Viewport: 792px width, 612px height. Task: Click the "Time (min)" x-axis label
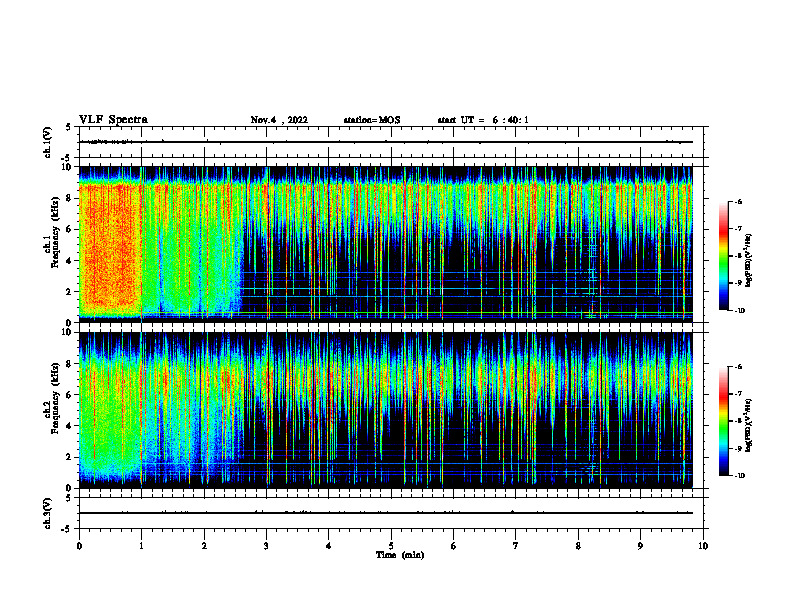pyautogui.click(x=400, y=555)
